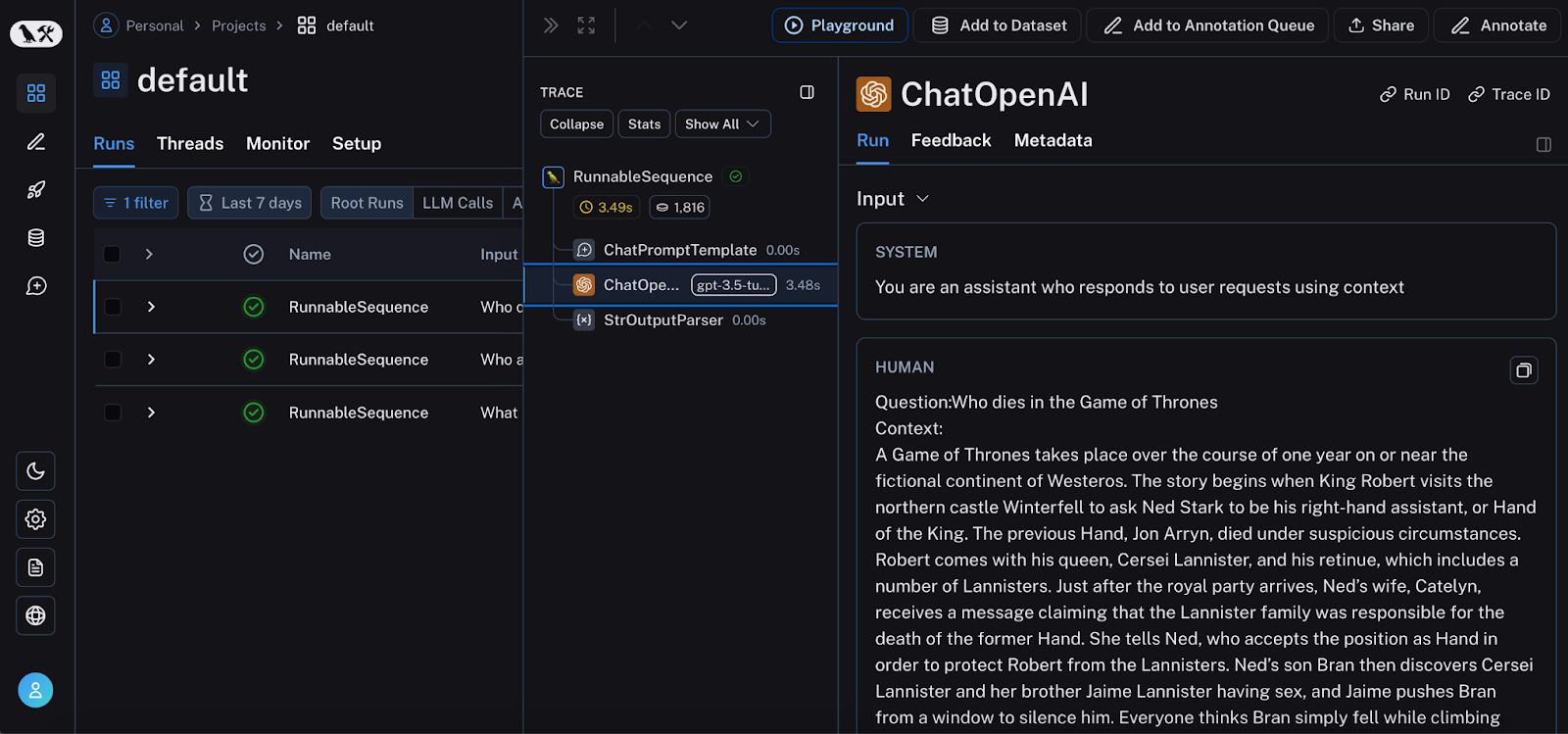1568x734 pixels.
Task: Toggle the select-all runs checkbox
Action: click(x=113, y=255)
